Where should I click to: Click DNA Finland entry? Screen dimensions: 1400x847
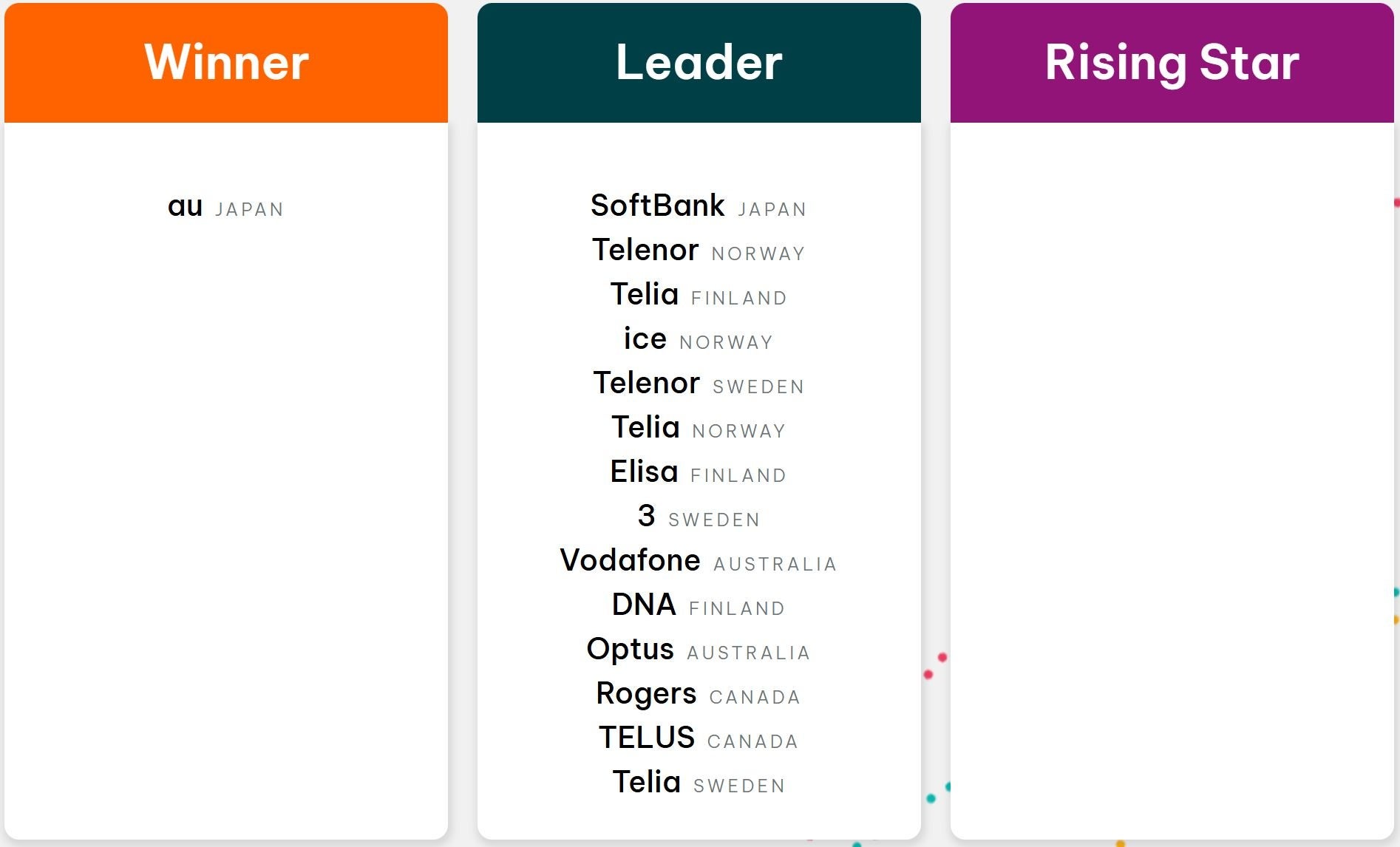698,605
